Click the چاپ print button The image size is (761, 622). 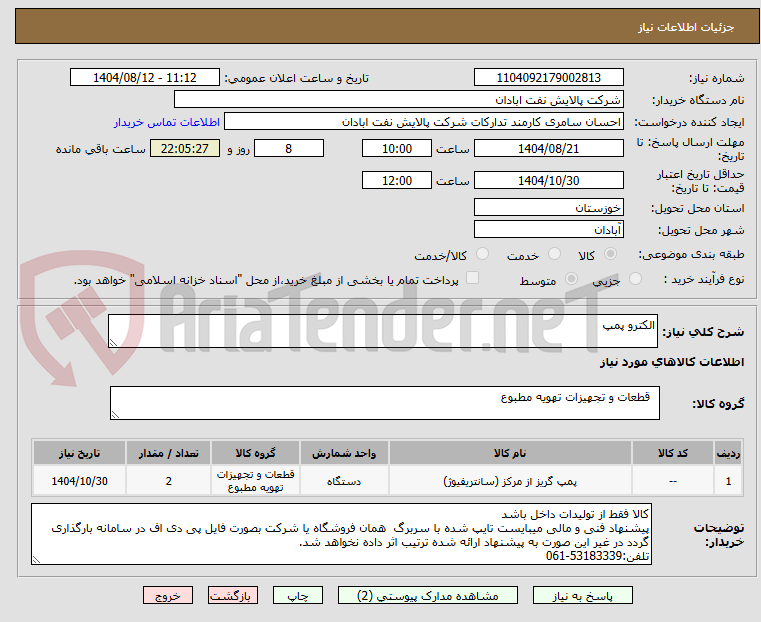click(x=298, y=595)
